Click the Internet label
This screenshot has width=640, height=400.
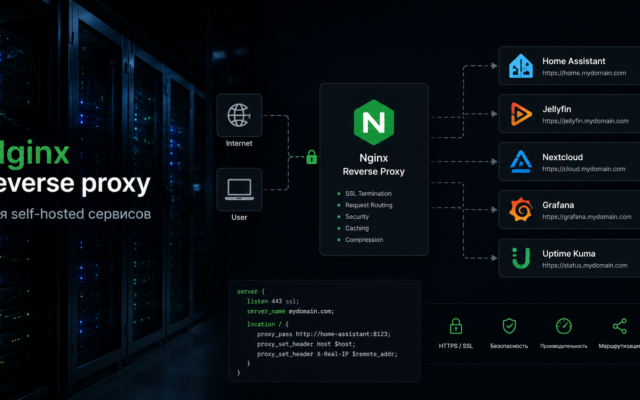coord(239,143)
